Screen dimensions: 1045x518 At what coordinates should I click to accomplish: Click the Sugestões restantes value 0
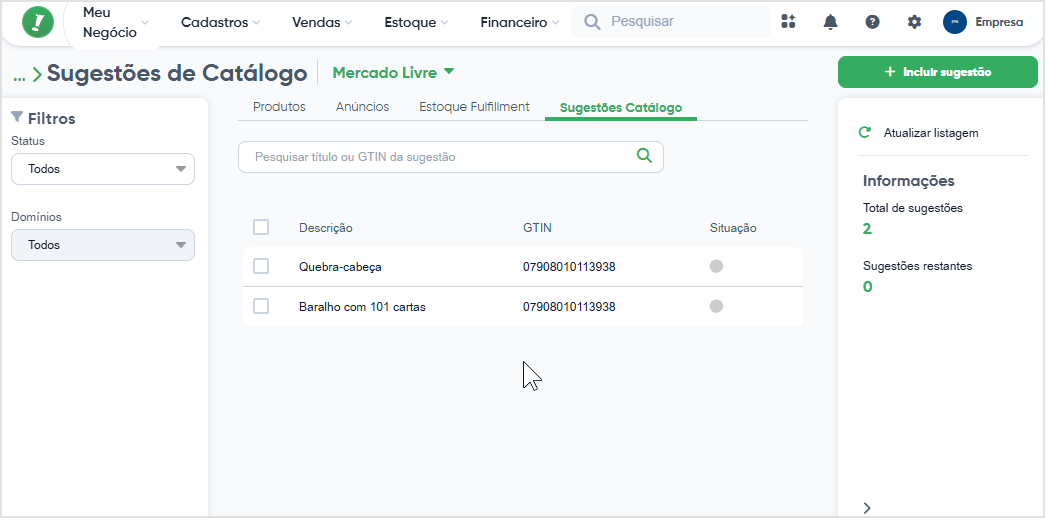868,287
